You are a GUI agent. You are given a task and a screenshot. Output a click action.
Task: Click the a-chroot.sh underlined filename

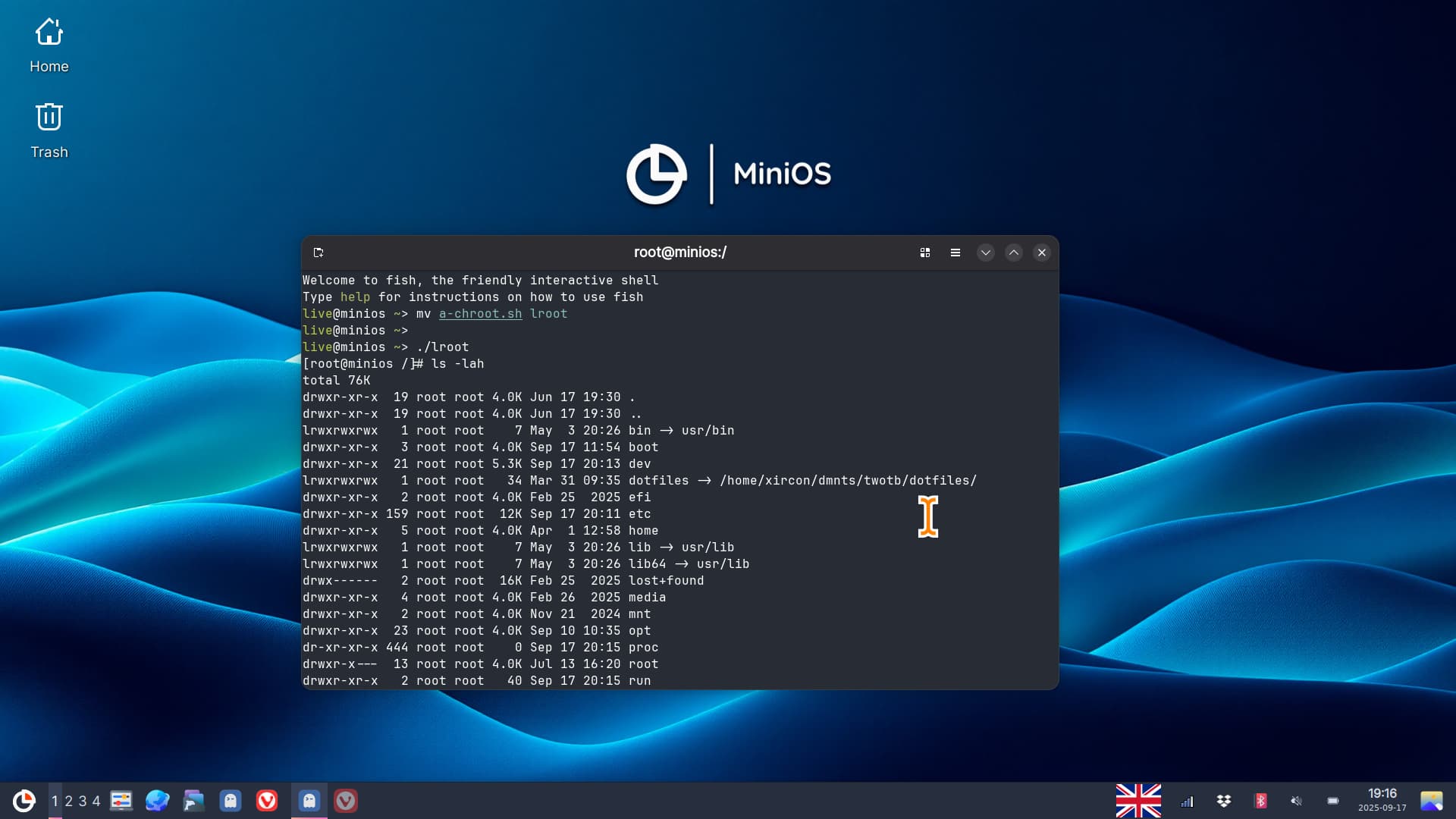click(480, 314)
